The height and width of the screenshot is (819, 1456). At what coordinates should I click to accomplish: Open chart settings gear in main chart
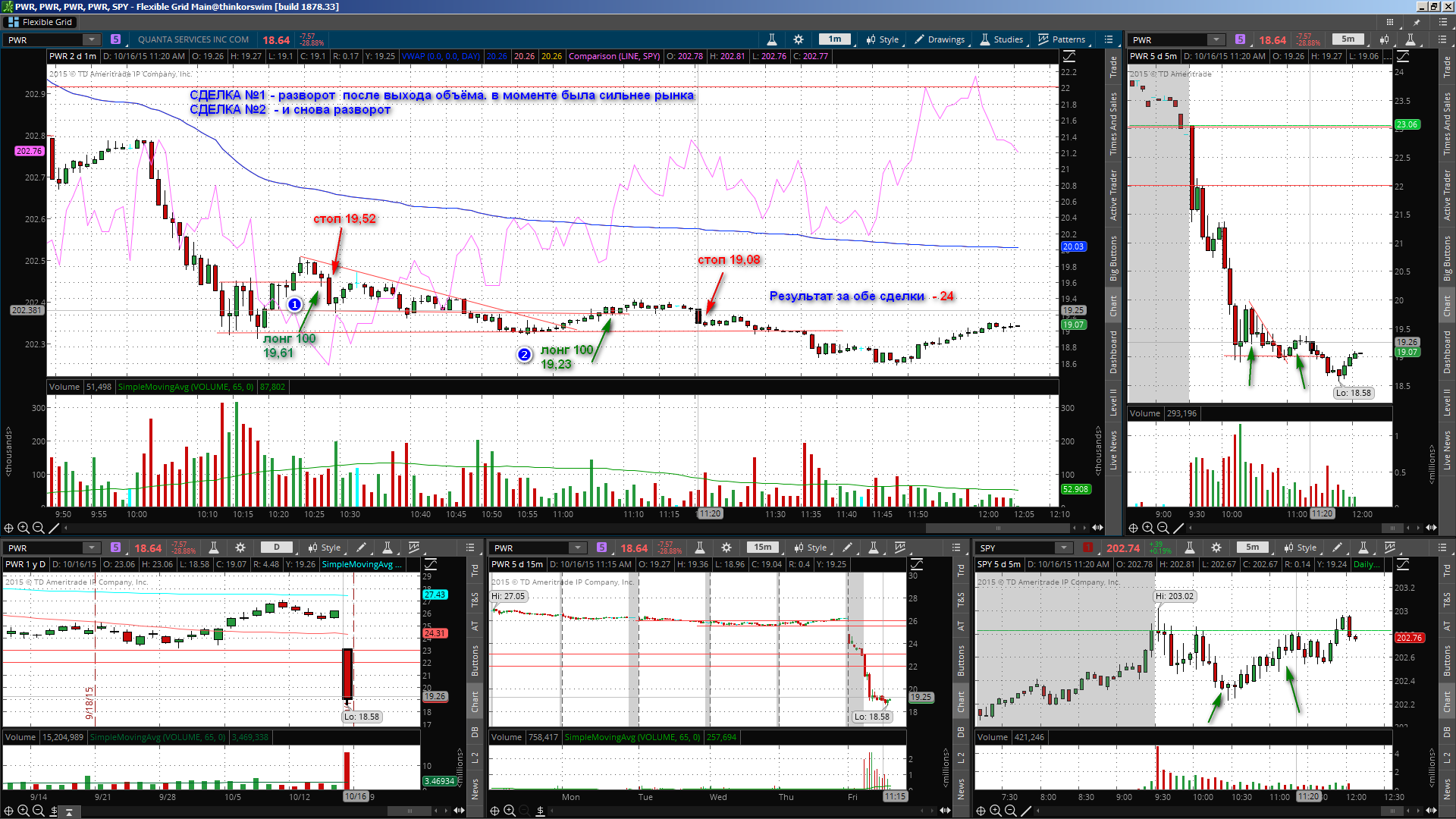point(799,39)
